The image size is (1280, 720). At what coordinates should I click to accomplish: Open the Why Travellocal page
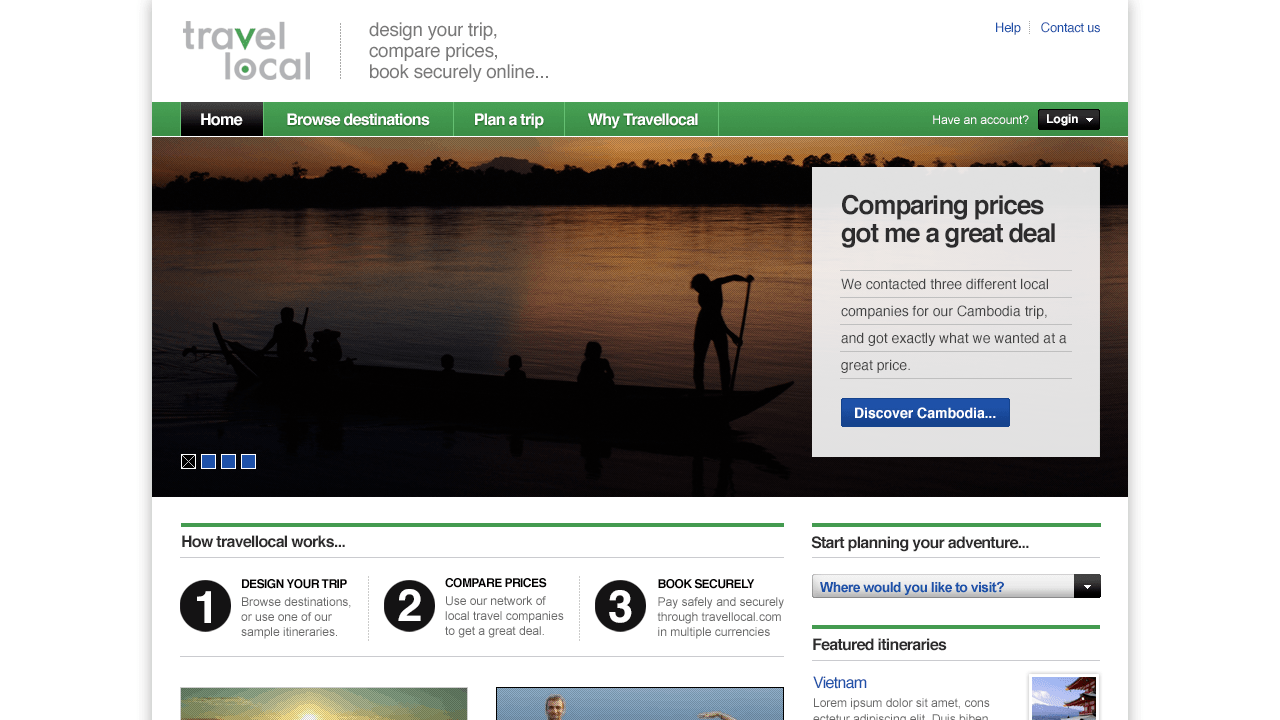click(x=642, y=119)
